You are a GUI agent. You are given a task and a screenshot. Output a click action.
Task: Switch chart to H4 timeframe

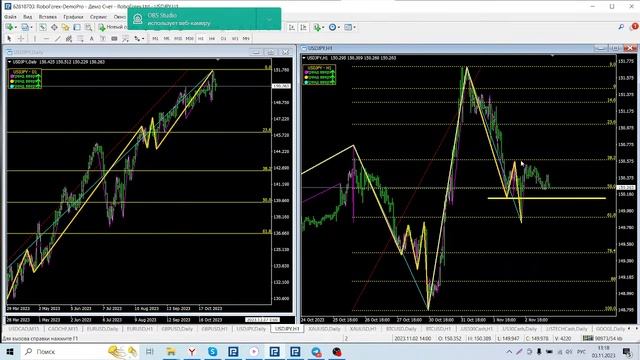(x=212, y=38)
